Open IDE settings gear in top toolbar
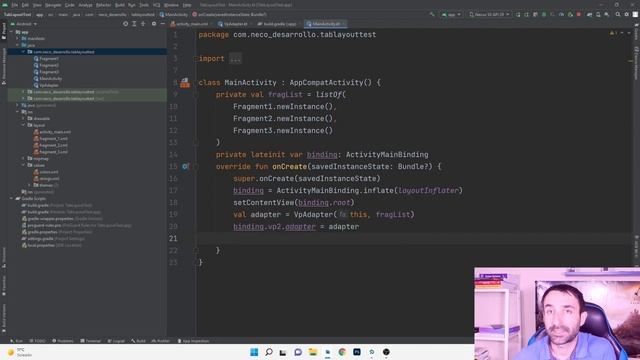 [627, 14]
